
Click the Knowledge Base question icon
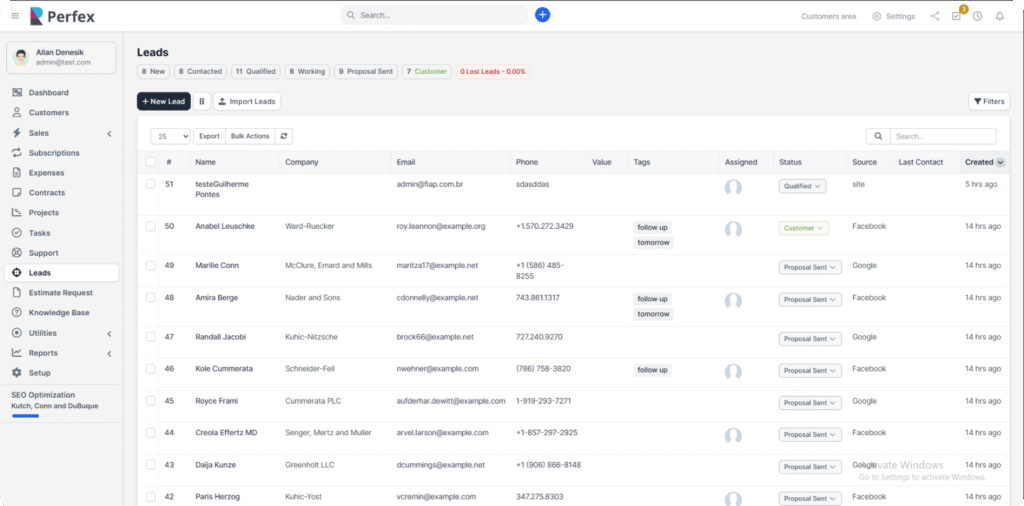click(x=17, y=313)
